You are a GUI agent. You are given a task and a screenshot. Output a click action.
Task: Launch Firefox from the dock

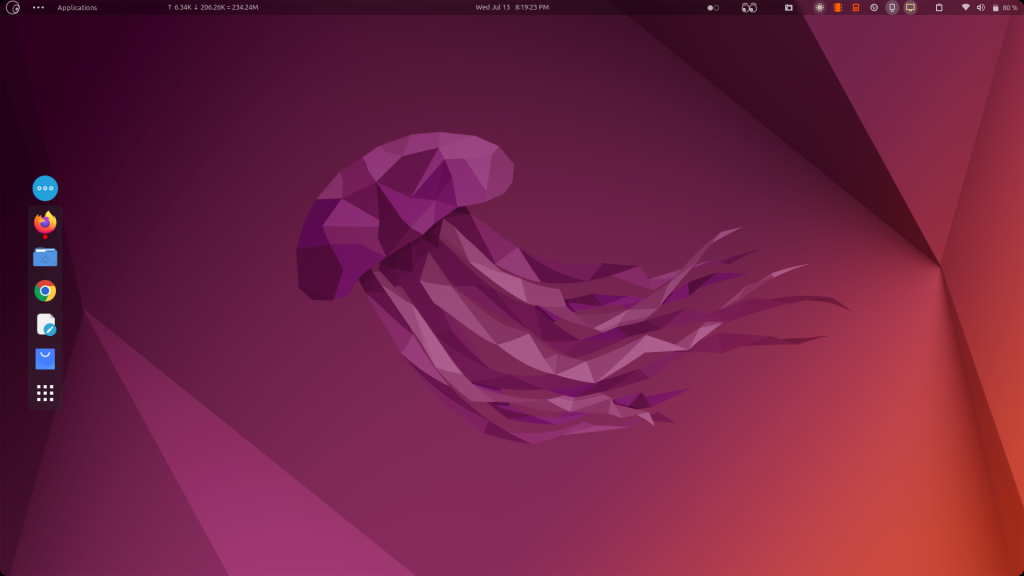point(45,222)
